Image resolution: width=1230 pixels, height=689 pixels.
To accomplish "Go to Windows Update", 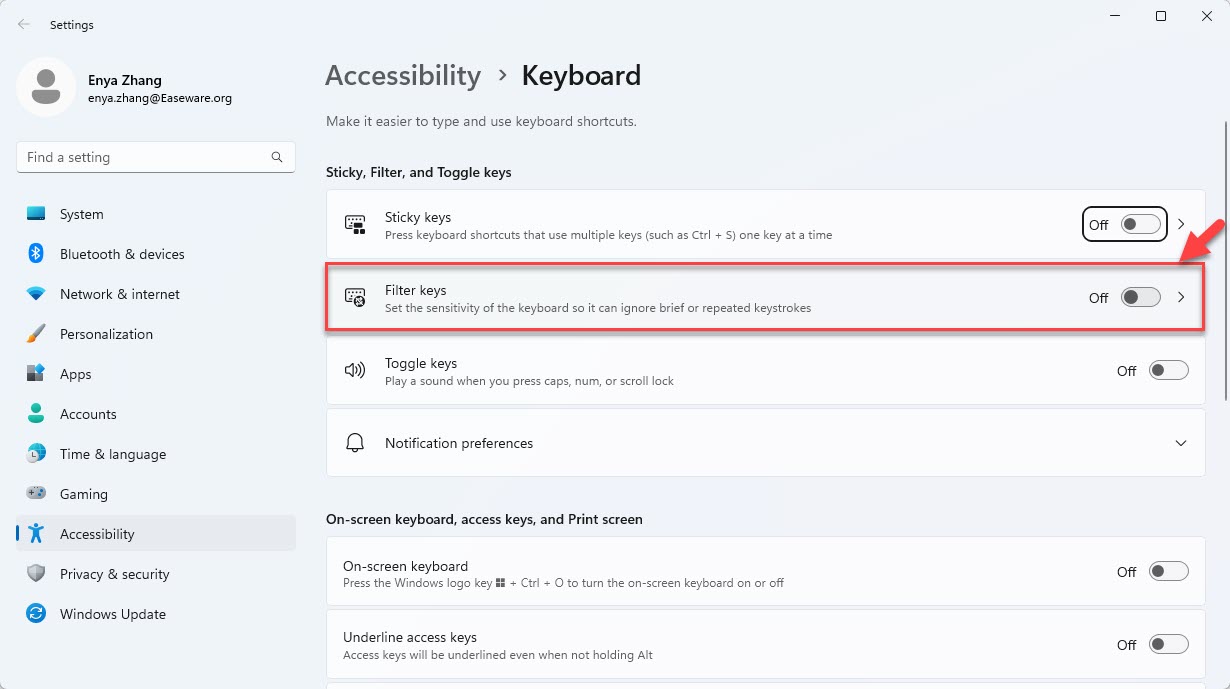I will point(113,613).
